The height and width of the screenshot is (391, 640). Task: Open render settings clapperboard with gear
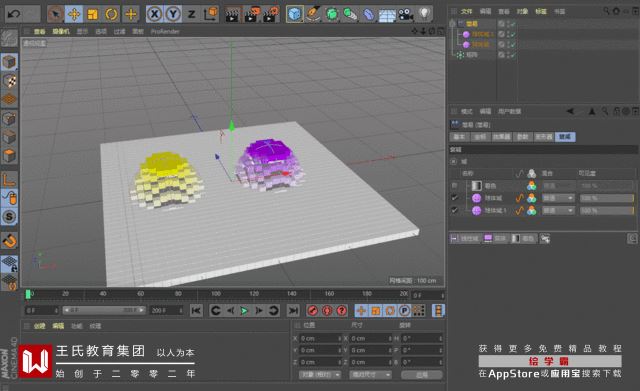coord(271,14)
